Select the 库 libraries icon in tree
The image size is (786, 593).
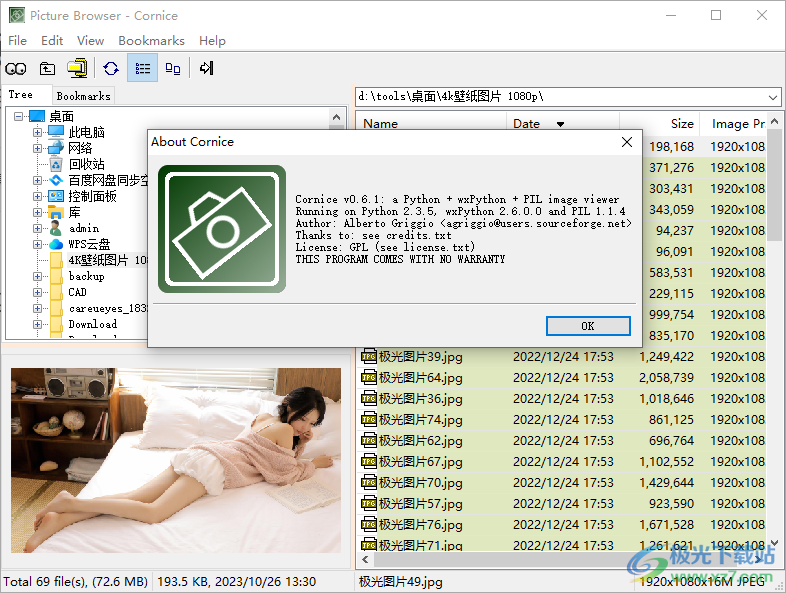tap(56, 212)
